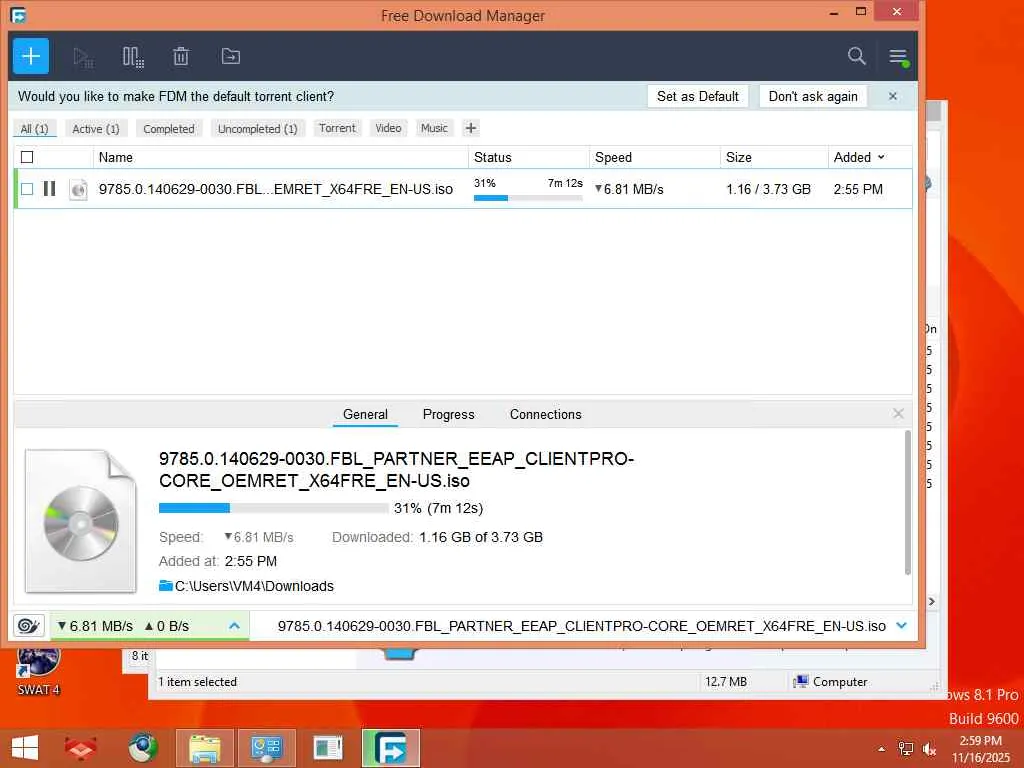The height and width of the screenshot is (768, 1024).
Task: Open the globe browser taskbar icon
Action: [x=142, y=748]
